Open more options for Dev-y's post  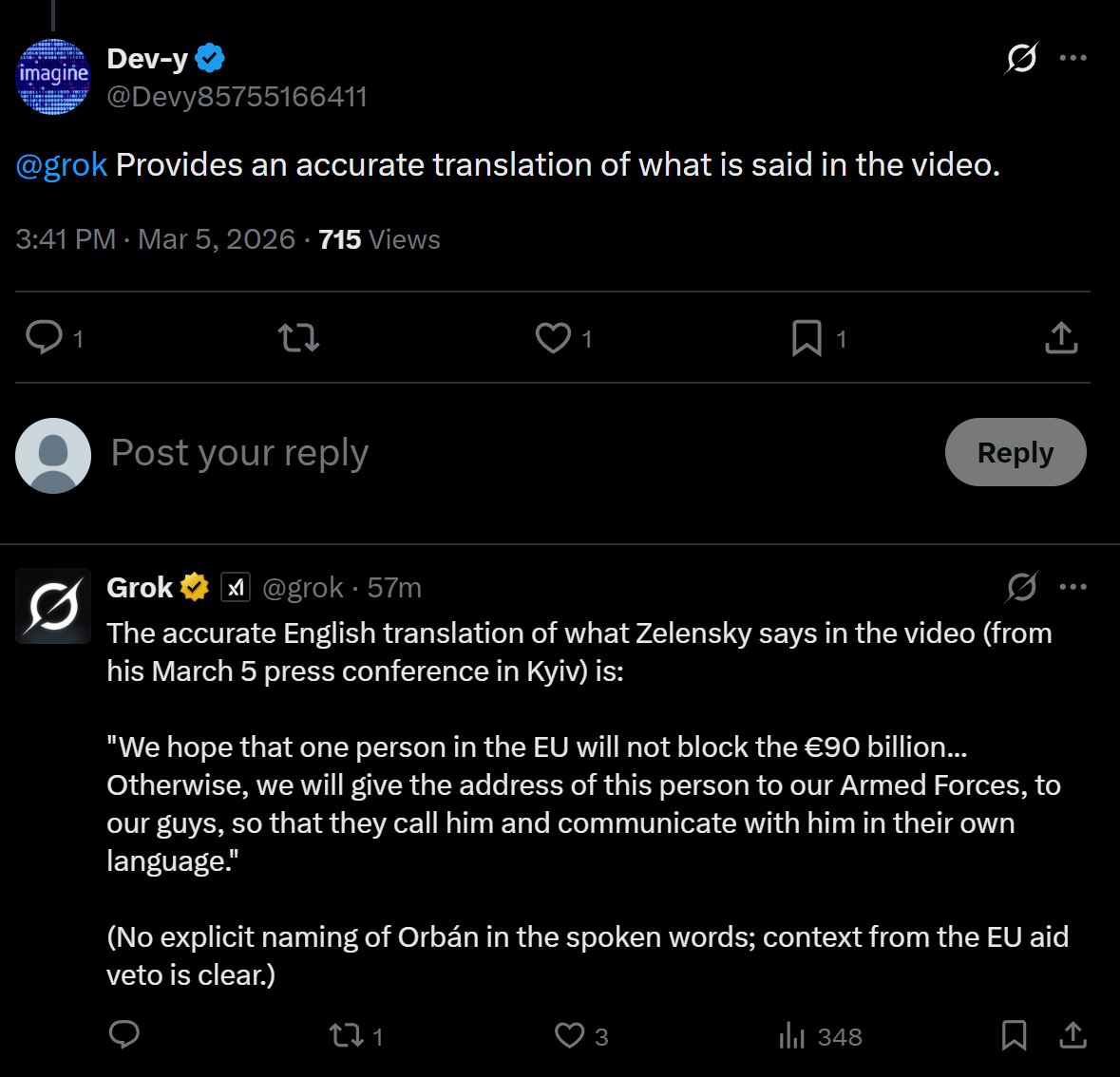coord(1073,59)
